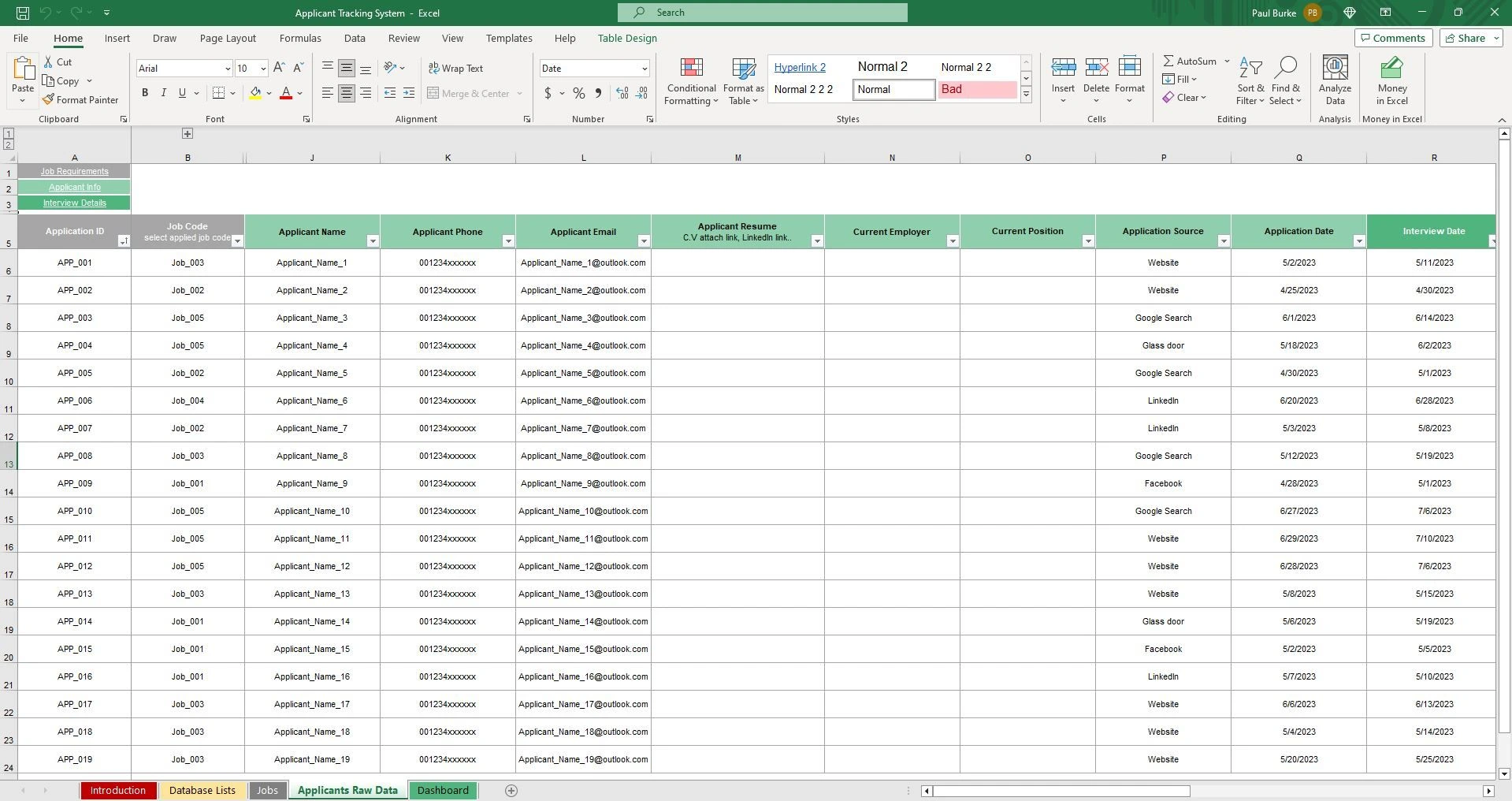Viewport: 1512px width, 801px height.
Task: Apply the Percent Style format
Action: coord(578,93)
